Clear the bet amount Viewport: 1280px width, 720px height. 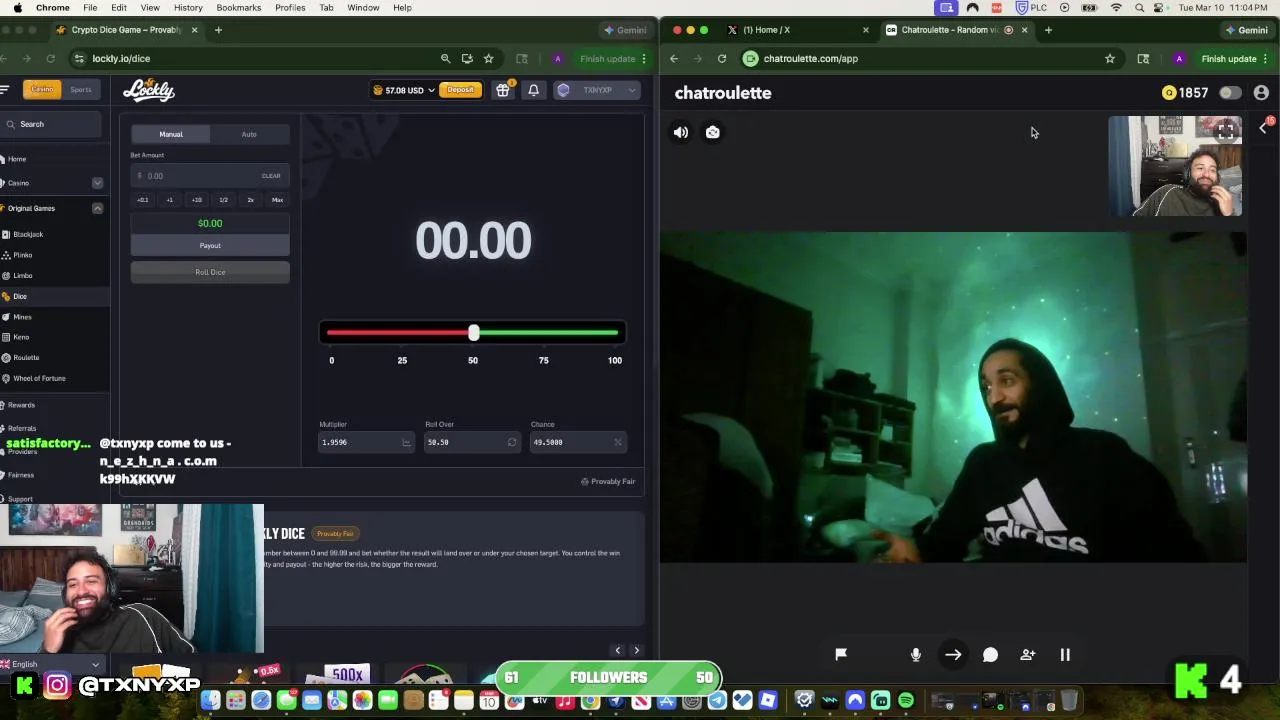tap(271, 176)
